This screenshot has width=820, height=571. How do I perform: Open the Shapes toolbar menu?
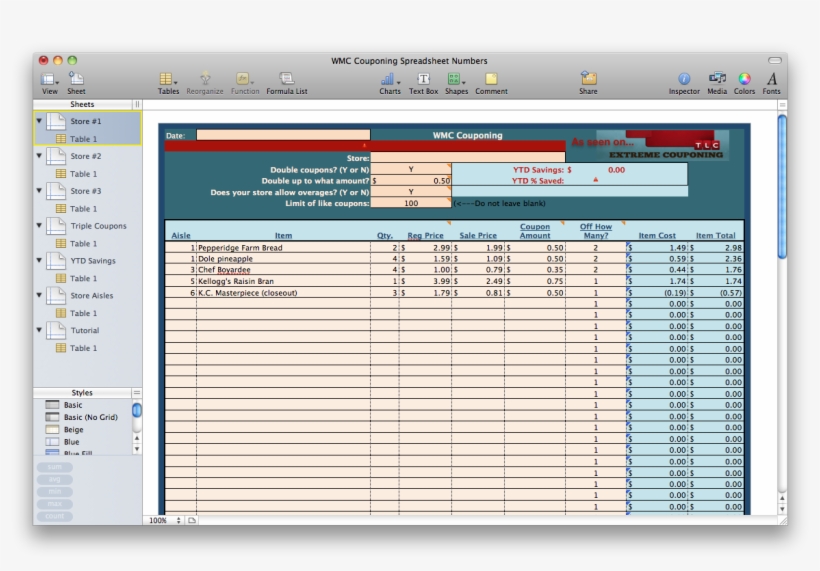click(x=456, y=83)
